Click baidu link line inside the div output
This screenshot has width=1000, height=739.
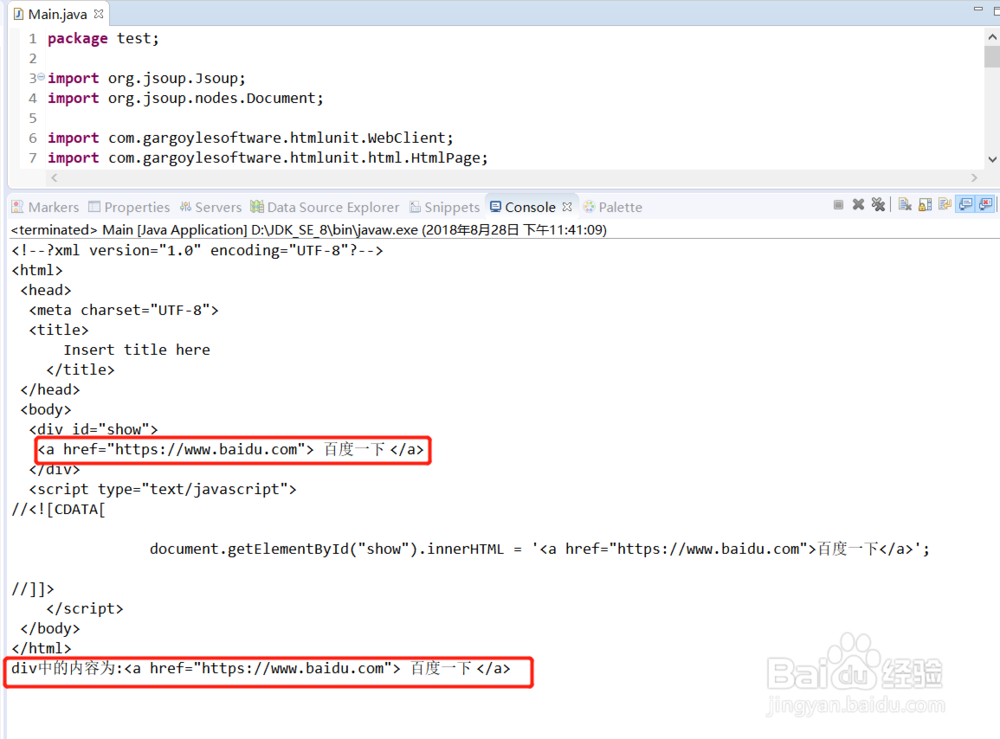click(x=230, y=450)
